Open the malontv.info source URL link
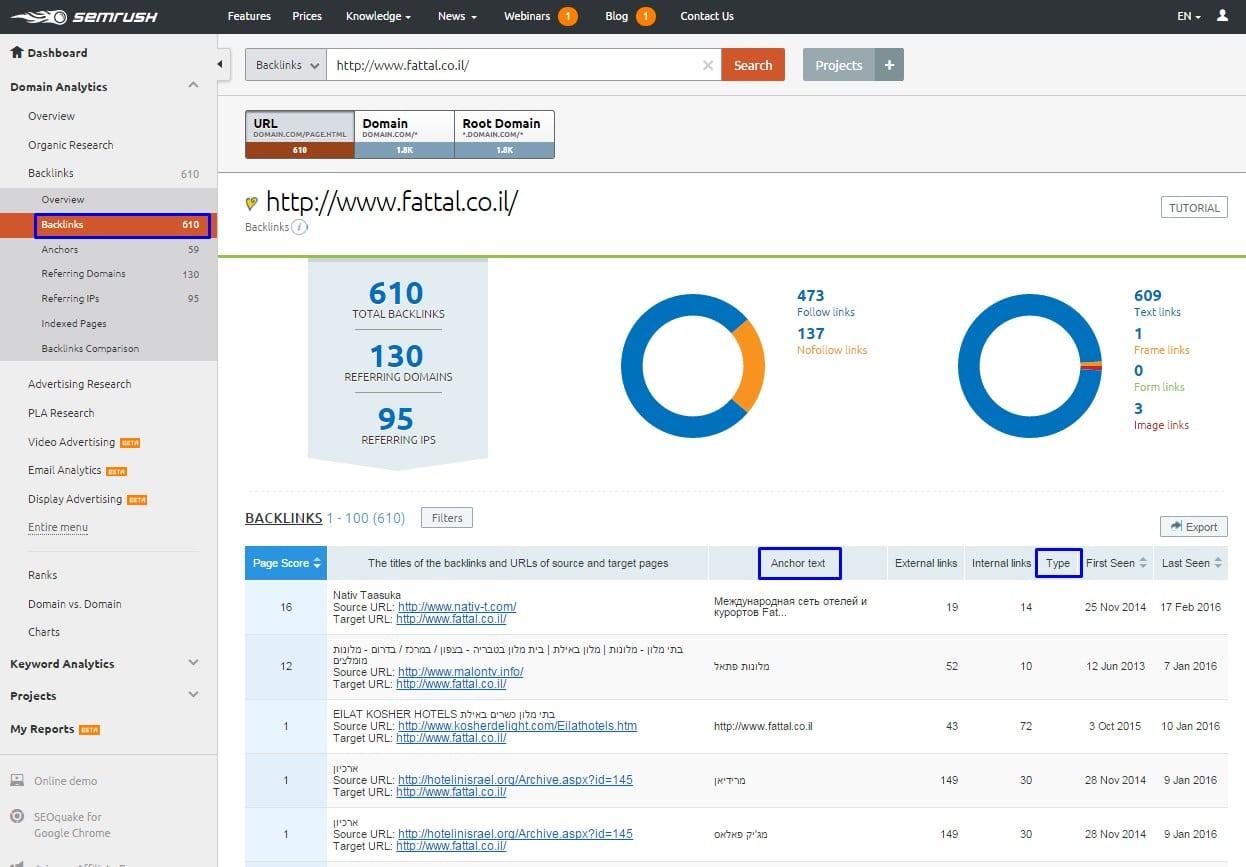The width and height of the screenshot is (1246, 867). [x=460, y=672]
